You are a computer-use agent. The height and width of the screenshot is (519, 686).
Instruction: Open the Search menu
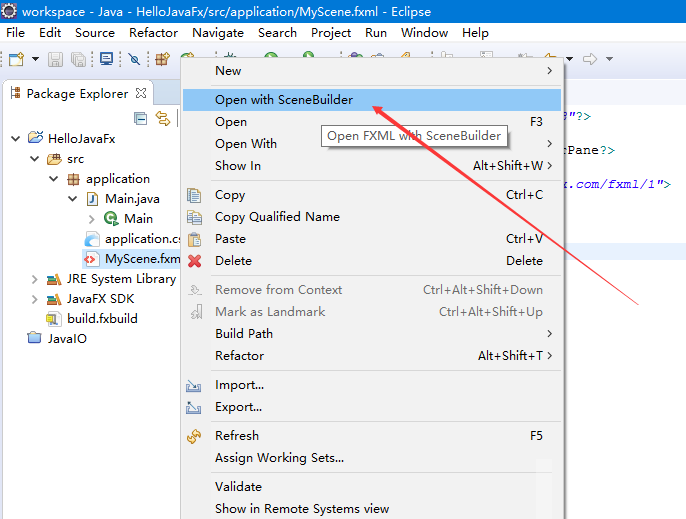(x=277, y=33)
